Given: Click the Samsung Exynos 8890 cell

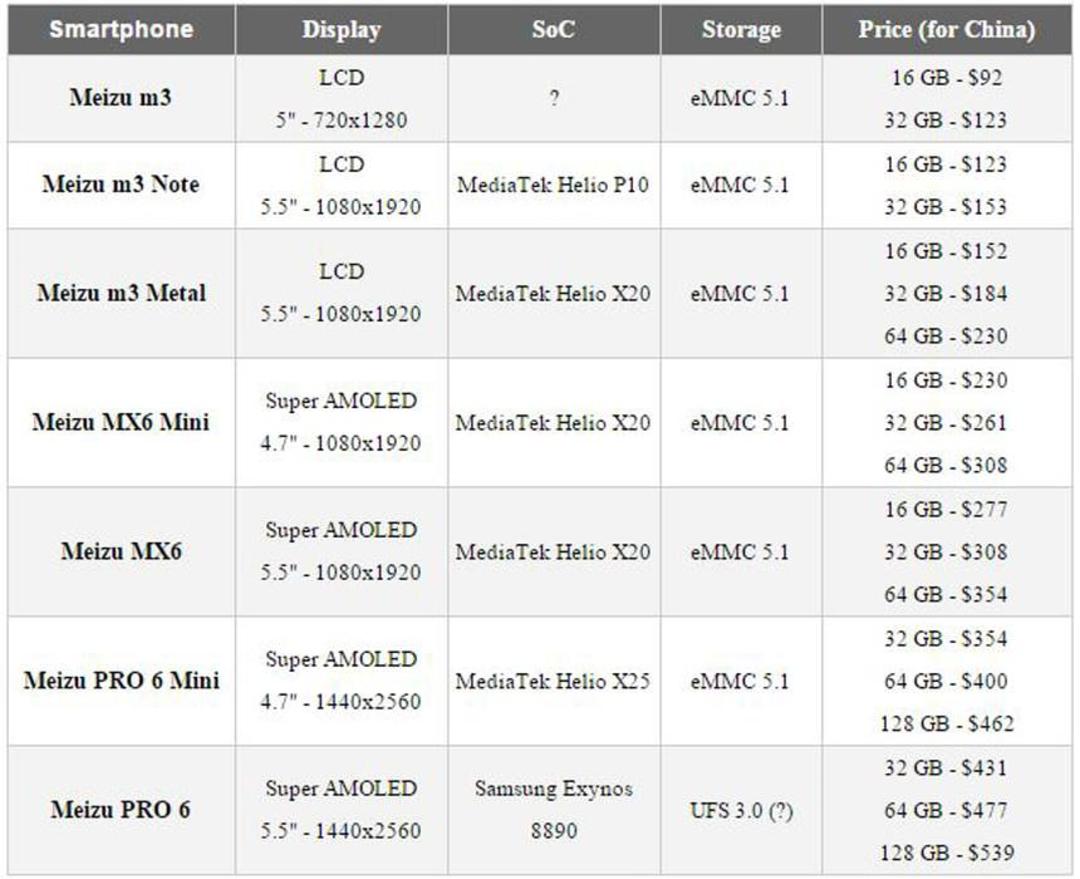Looking at the screenshot, I should (554, 809).
